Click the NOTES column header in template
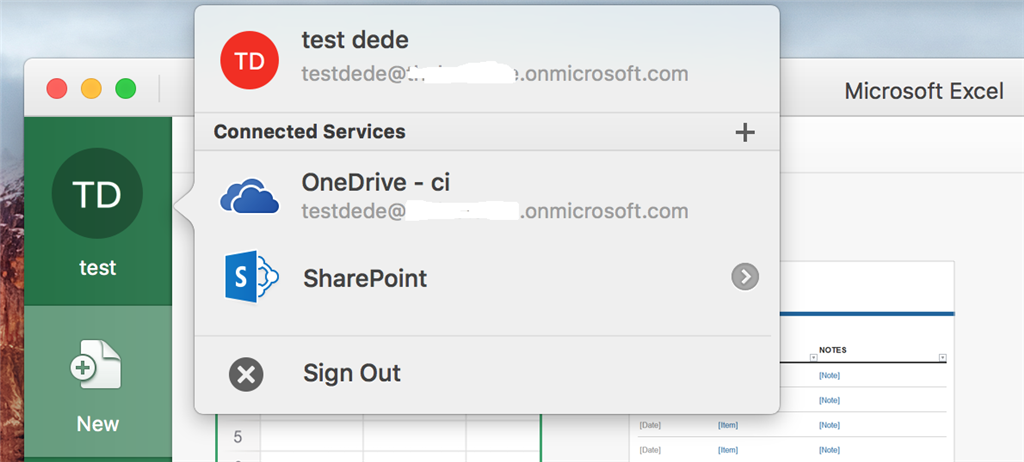The image size is (1024, 462). [833, 350]
